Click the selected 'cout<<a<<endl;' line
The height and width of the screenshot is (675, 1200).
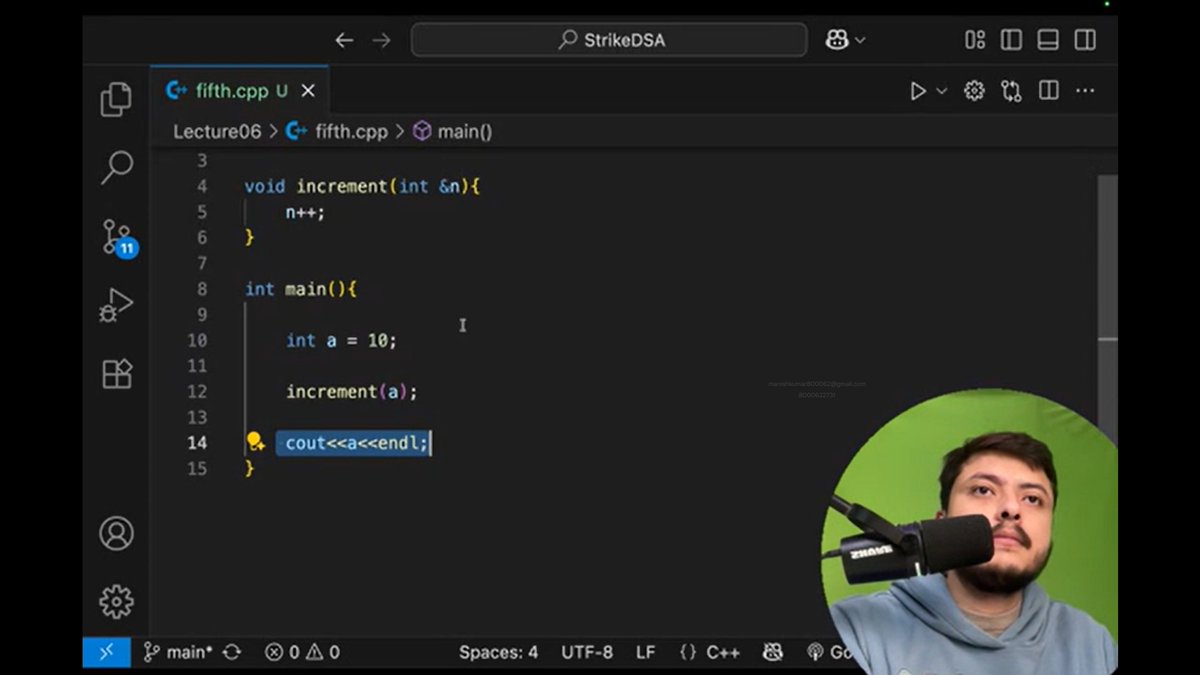click(x=354, y=442)
